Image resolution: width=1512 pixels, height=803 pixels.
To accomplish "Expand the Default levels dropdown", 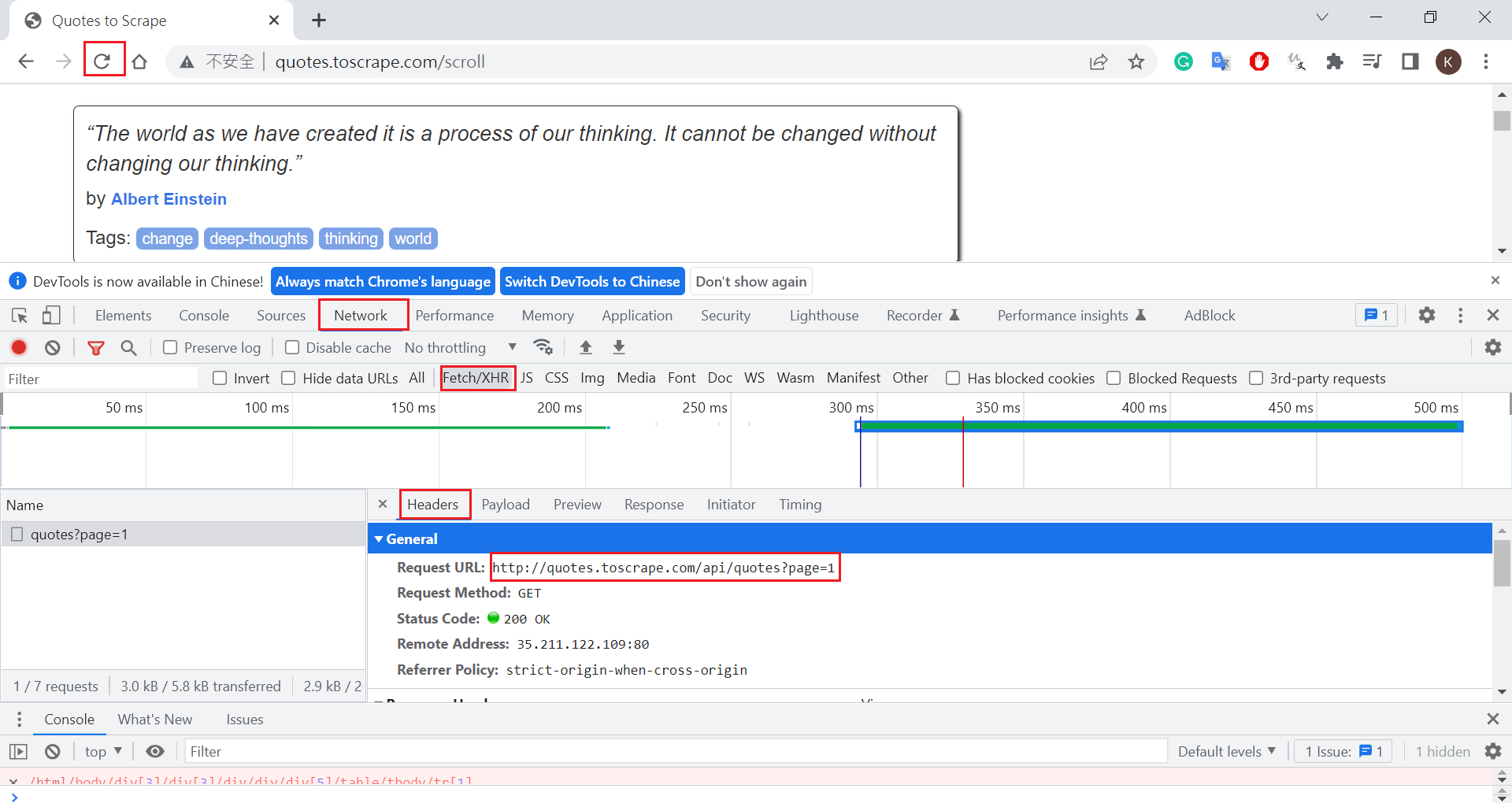I will tap(1226, 751).
